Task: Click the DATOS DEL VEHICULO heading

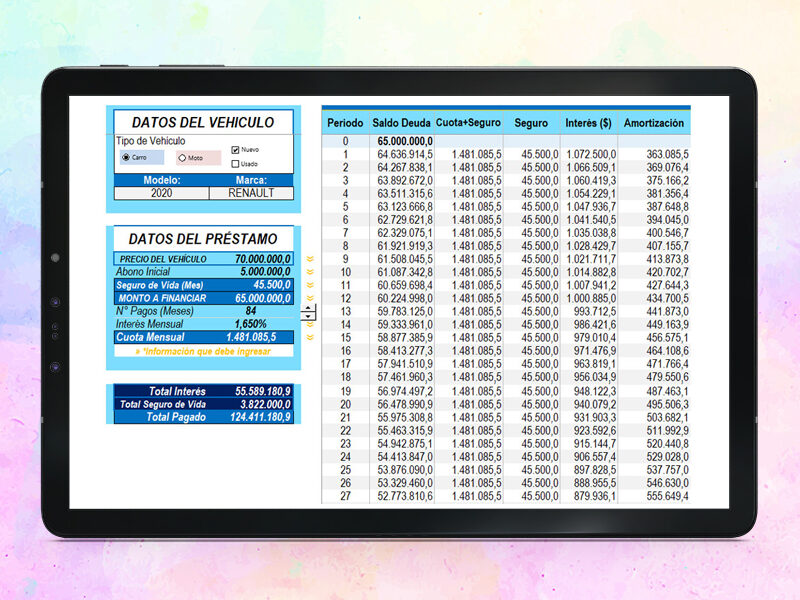Action: pos(203,122)
